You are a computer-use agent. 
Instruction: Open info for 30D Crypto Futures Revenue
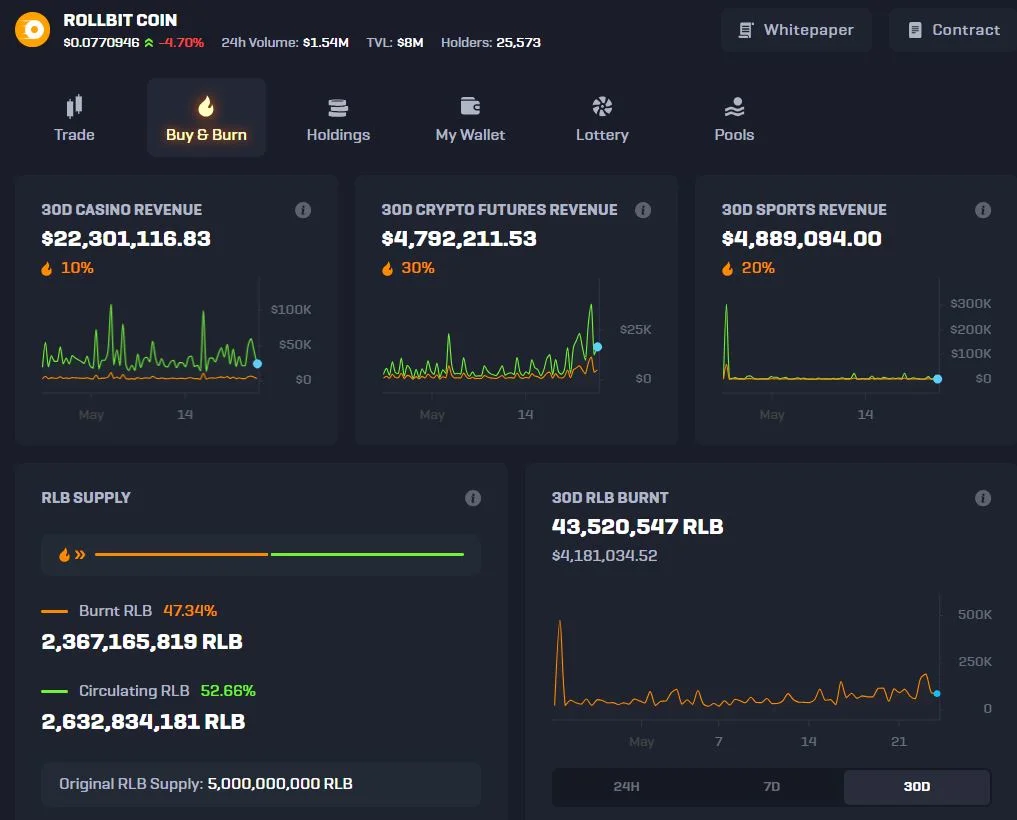(643, 210)
